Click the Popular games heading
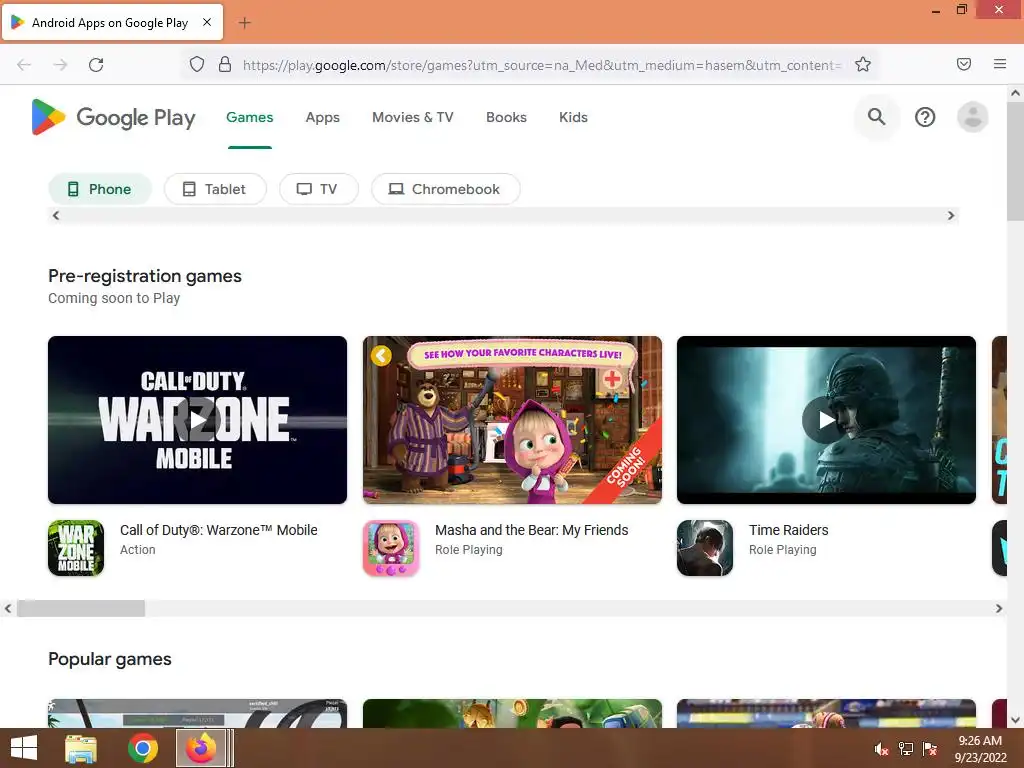Screen dimensions: 1024x768 tap(110, 659)
